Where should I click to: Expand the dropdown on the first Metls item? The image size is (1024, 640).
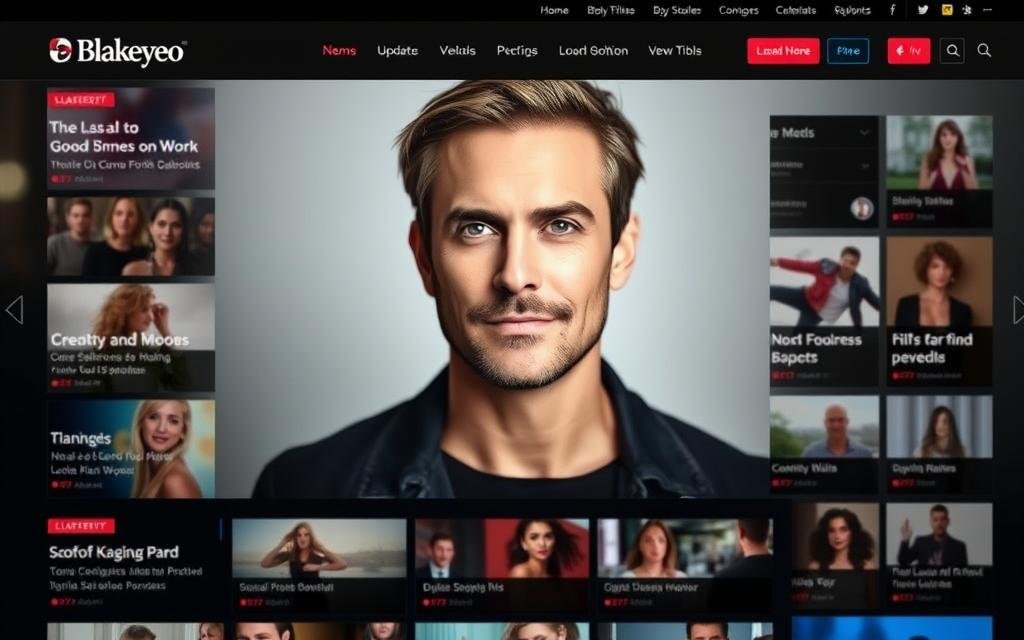(x=865, y=165)
